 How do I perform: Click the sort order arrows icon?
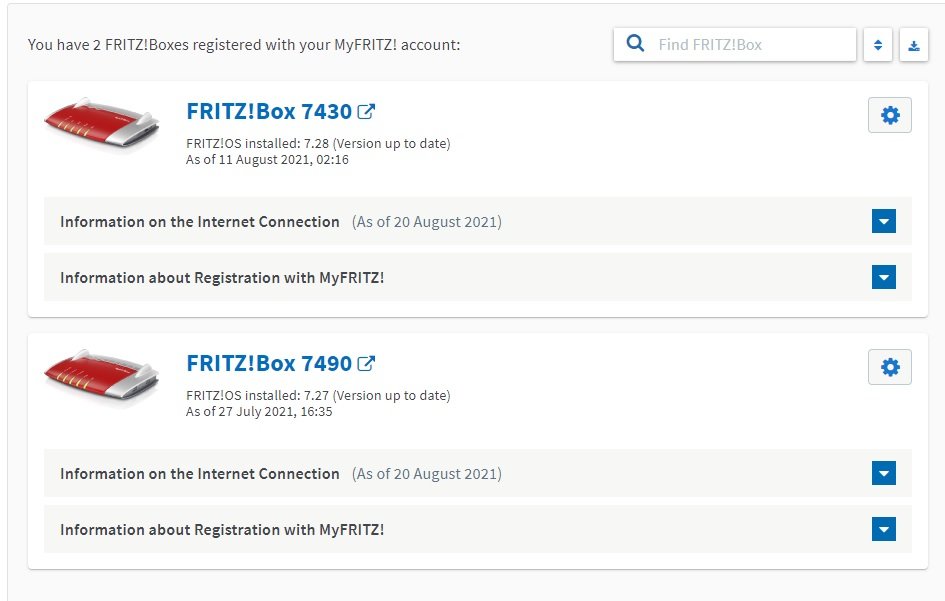coord(878,45)
